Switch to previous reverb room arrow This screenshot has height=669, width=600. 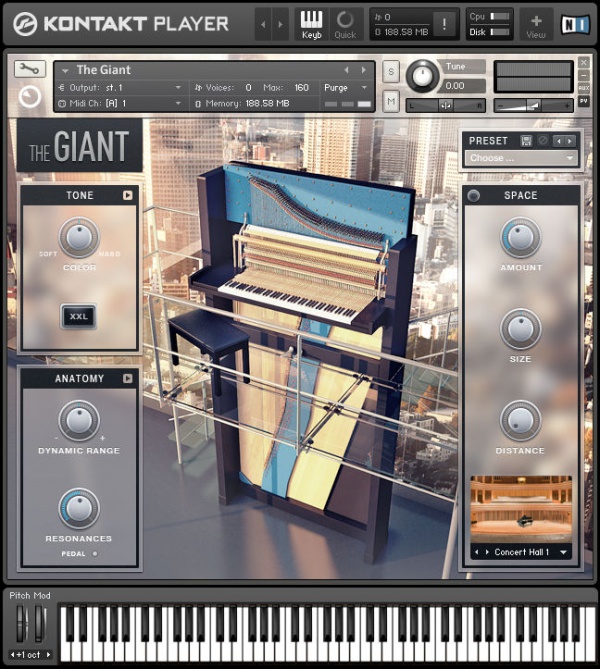point(477,552)
